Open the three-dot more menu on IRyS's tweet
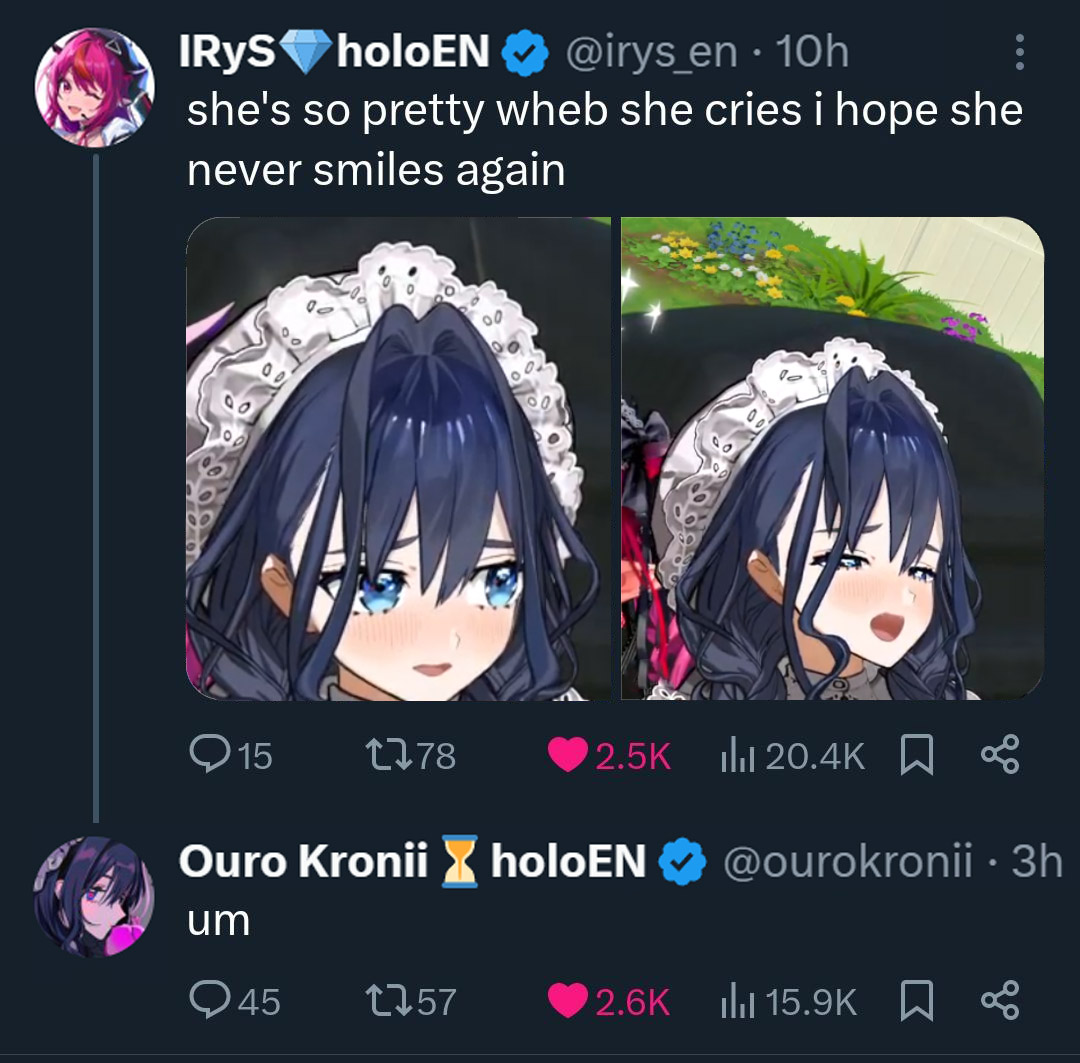 [x=1019, y=52]
